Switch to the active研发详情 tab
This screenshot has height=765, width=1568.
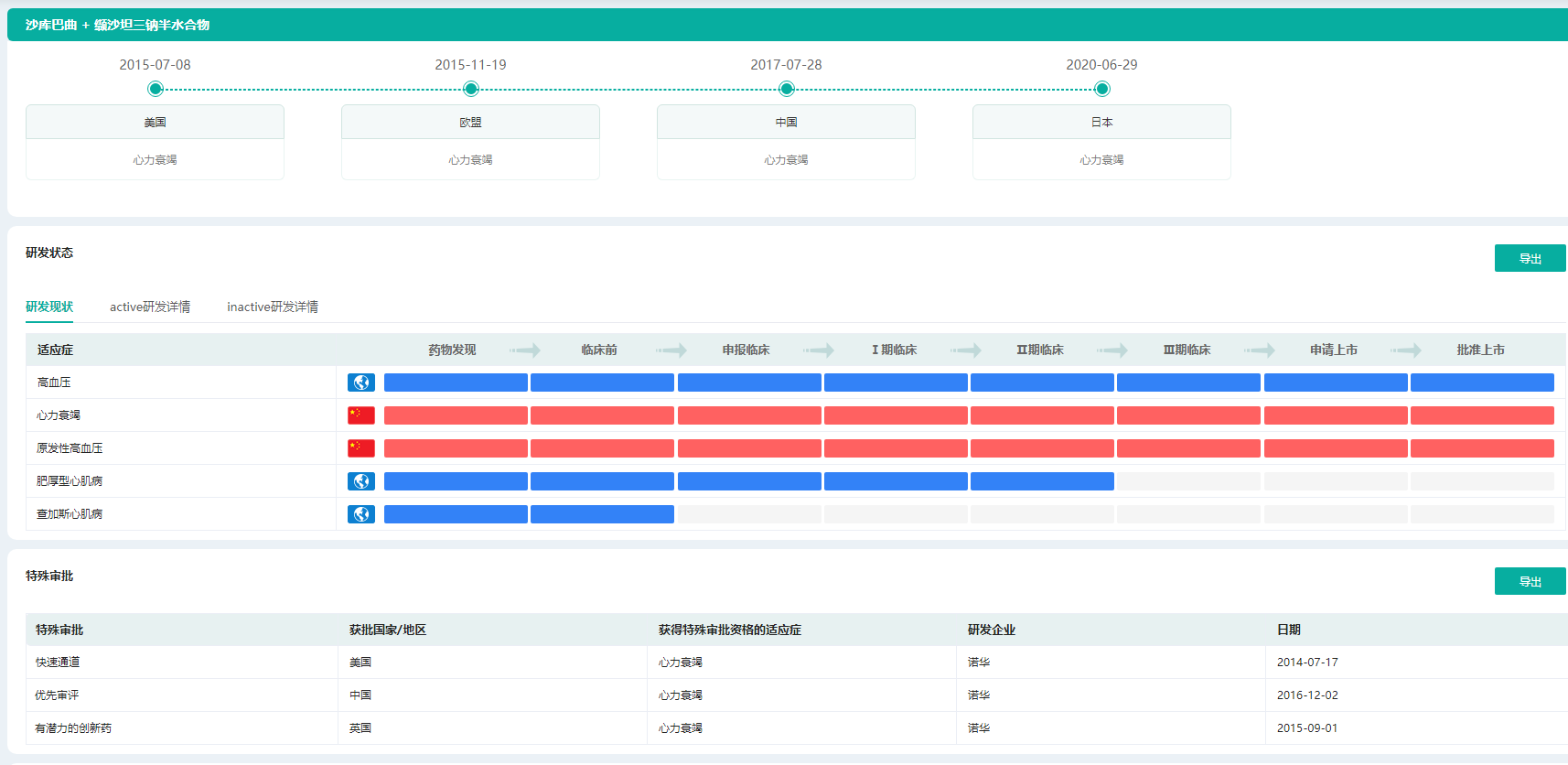[x=150, y=307]
